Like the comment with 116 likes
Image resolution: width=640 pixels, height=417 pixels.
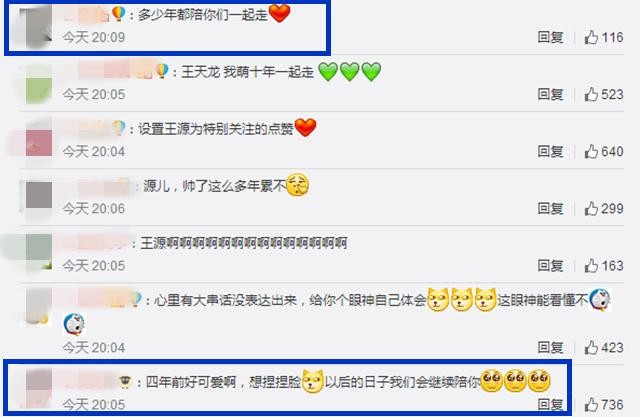(x=591, y=38)
